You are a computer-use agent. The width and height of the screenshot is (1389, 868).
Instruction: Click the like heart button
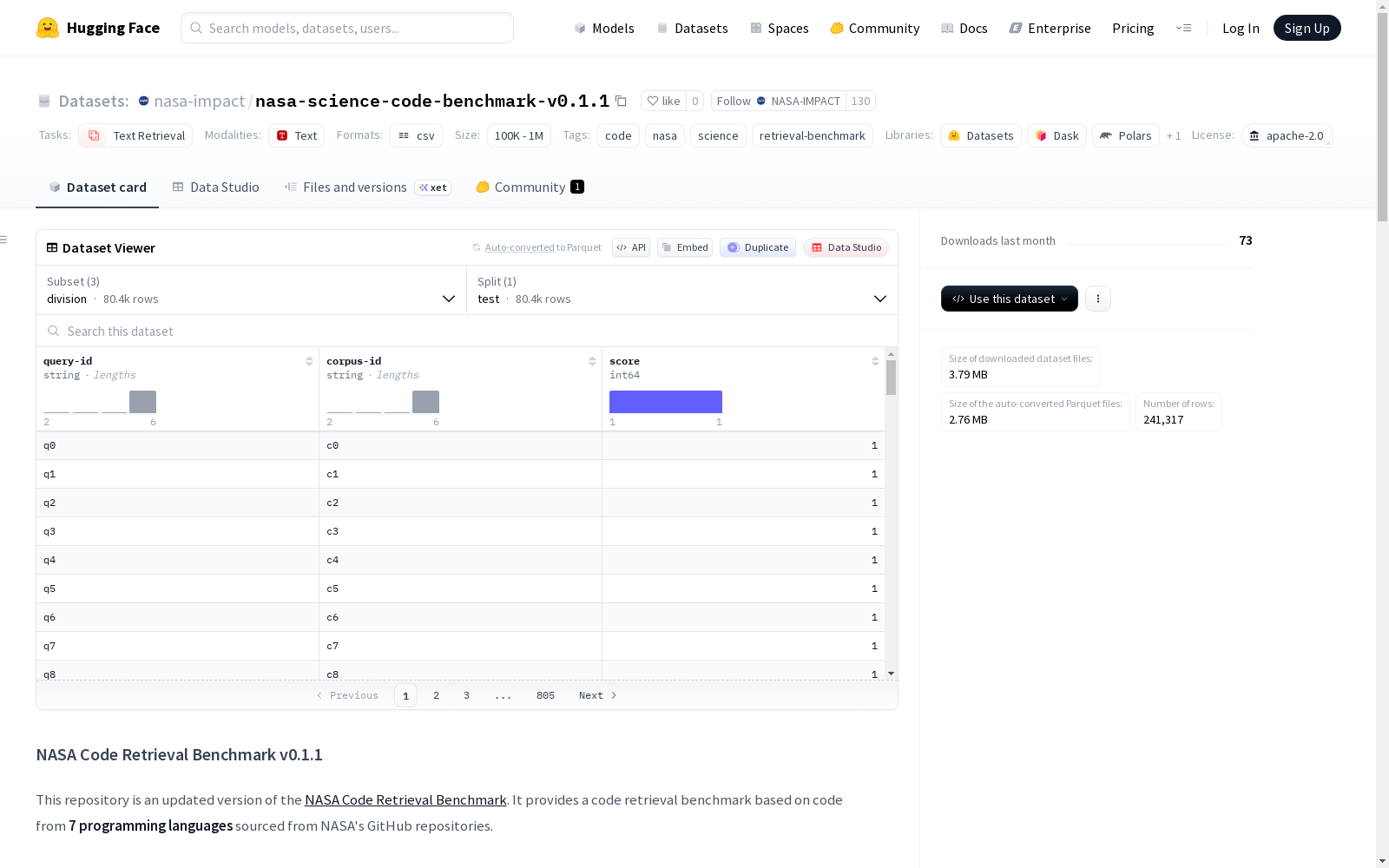[663, 101]
